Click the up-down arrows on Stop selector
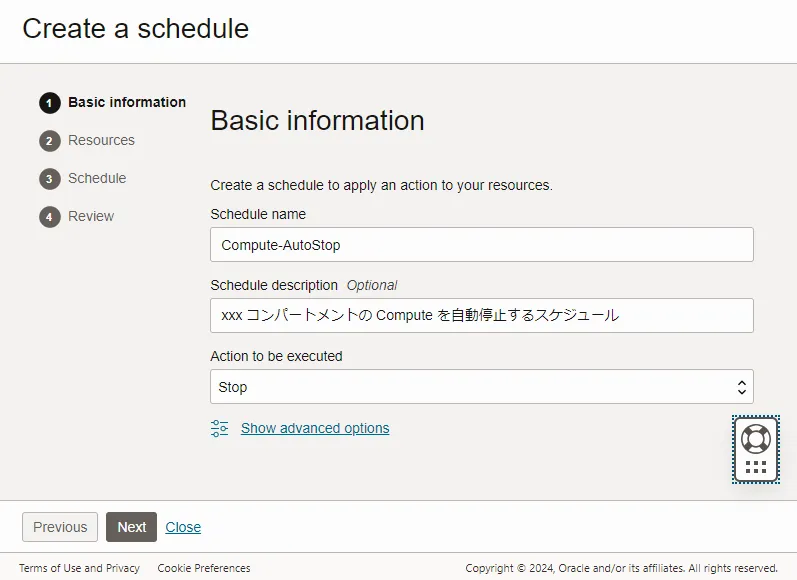Viewport: 797px width, 580px height. (x=742, y=387)
